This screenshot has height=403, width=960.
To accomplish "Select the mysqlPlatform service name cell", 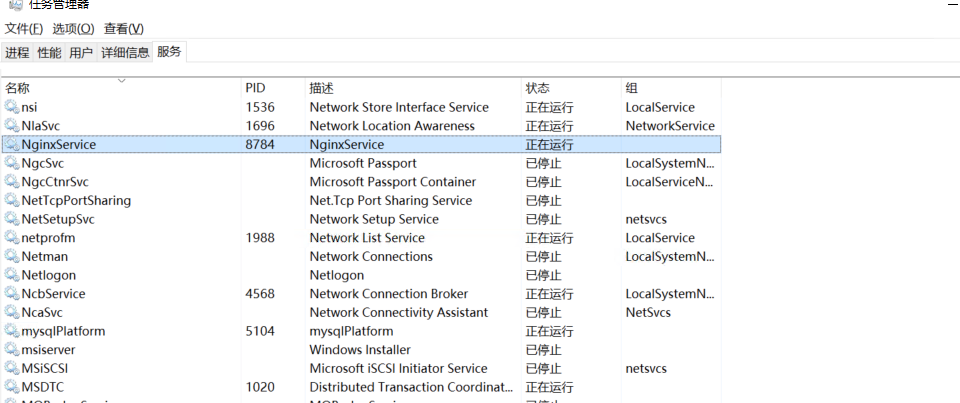I will coord(63,331).
